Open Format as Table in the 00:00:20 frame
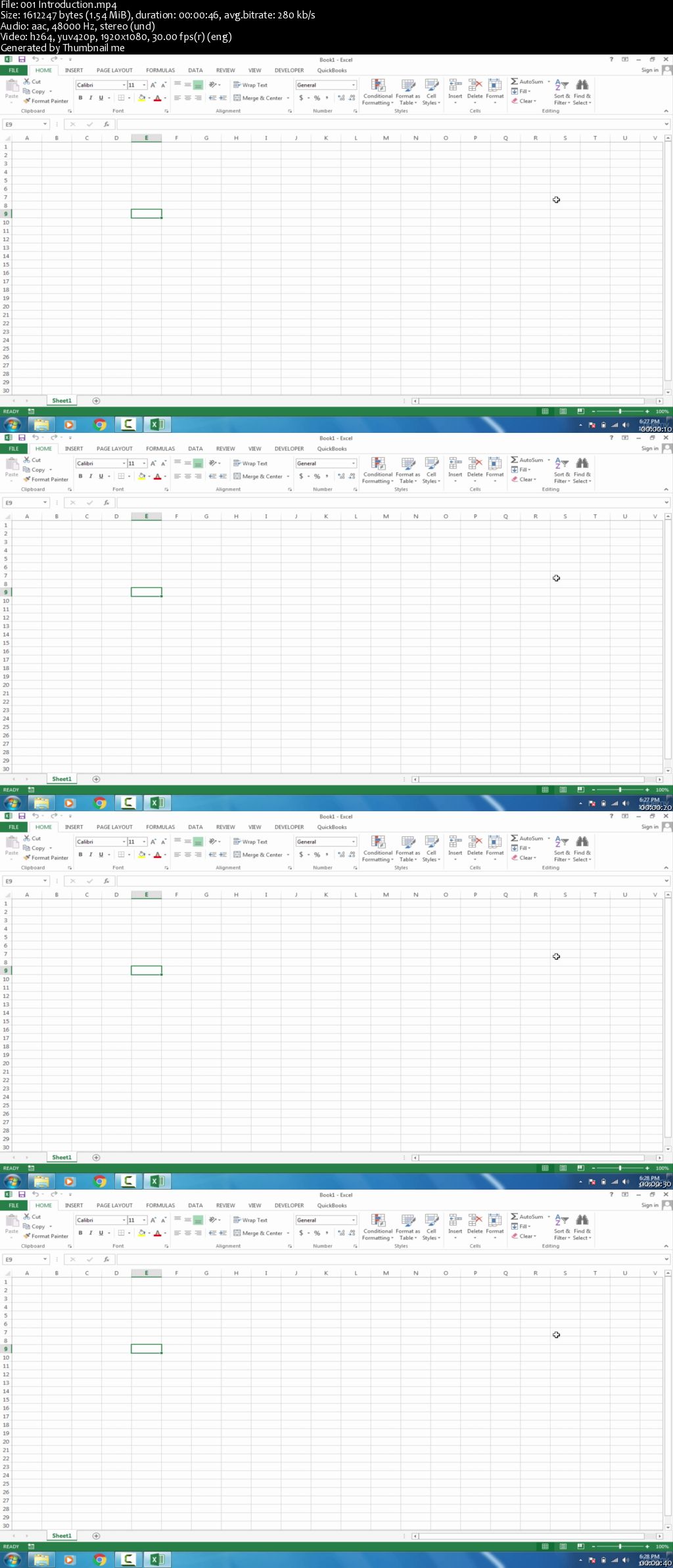The width and height of the screenshot is (673, 1568). (x=407, y=470)
